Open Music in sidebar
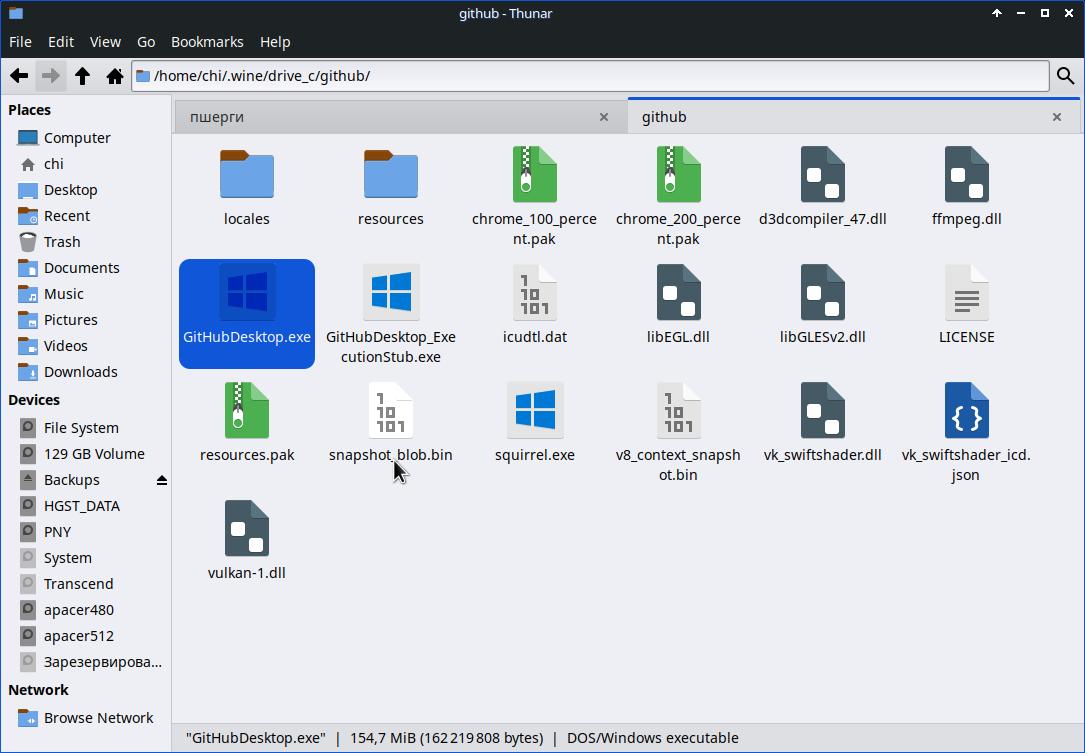Image resolution: width=1085 pixels, height=753 pixels. (x=64, y=293)
